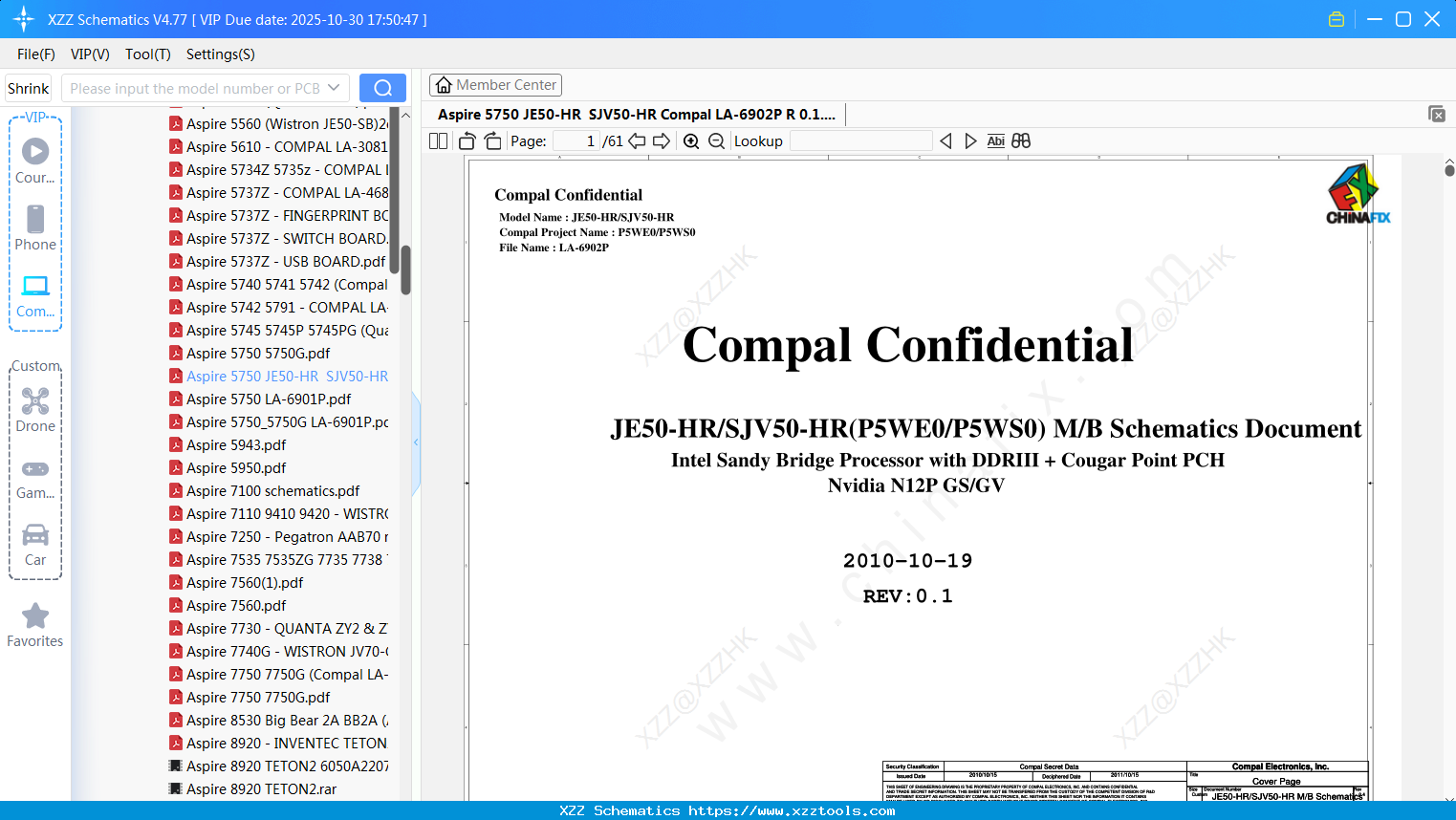Open Aspire 7740G - WISTRON JV70 file

pyautogui.click(x=279, y=652)
